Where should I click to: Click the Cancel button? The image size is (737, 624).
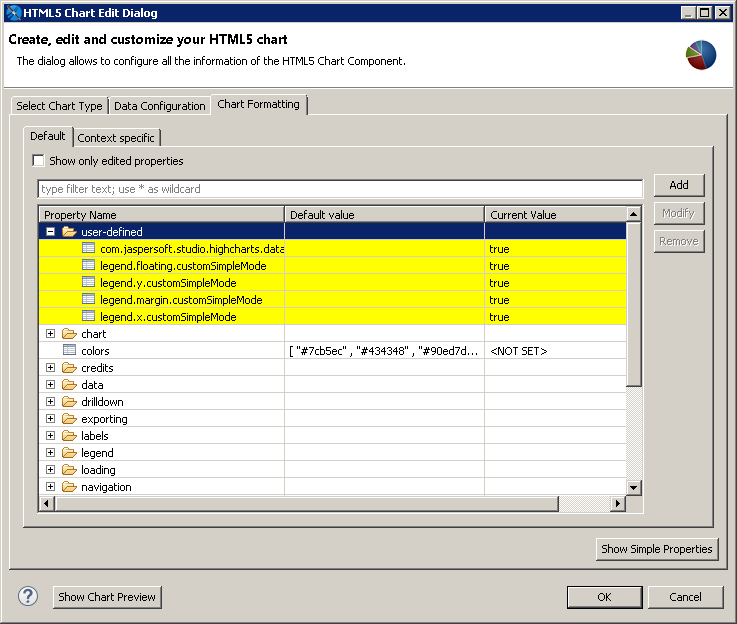[685, 597]
